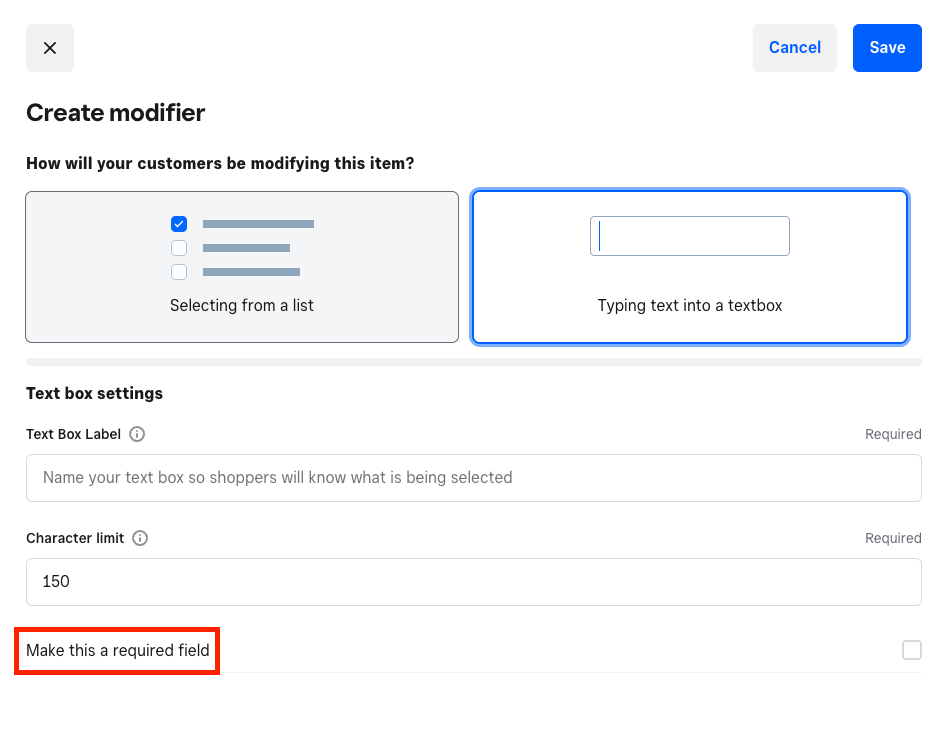Click the bottom unchecked checkbox in list illustration
Image resolution: width=951 pixels, height=749 pixels.
pyautogui.click(x=179, y=272)
